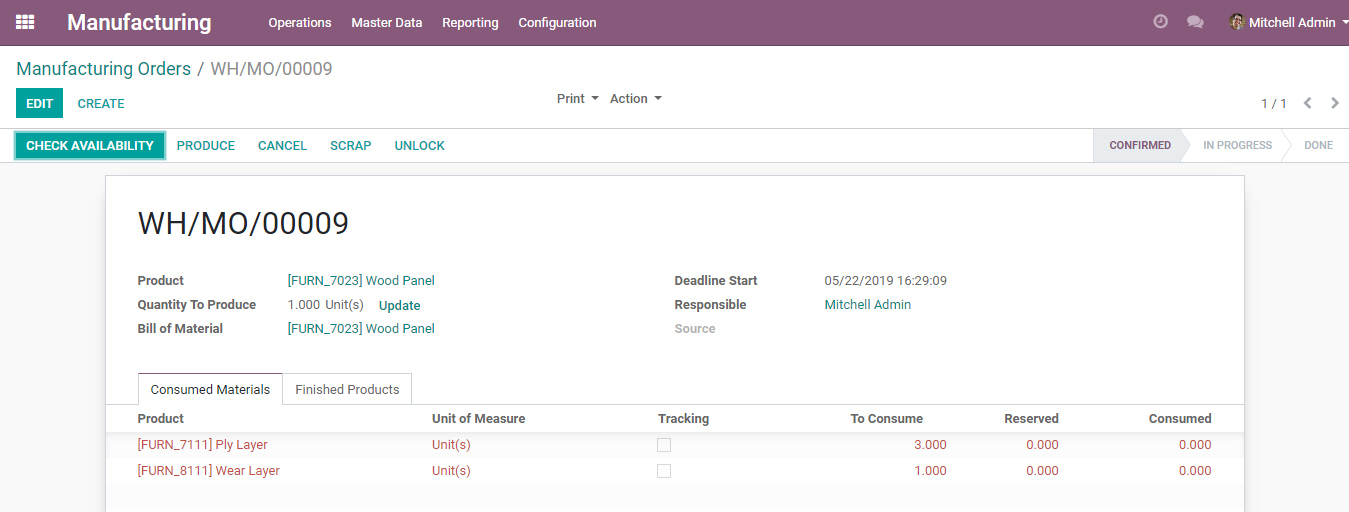Toggle Wear Layer tracking checkbox
This screenshot has width=1349, height=512.
click(664, 471)
